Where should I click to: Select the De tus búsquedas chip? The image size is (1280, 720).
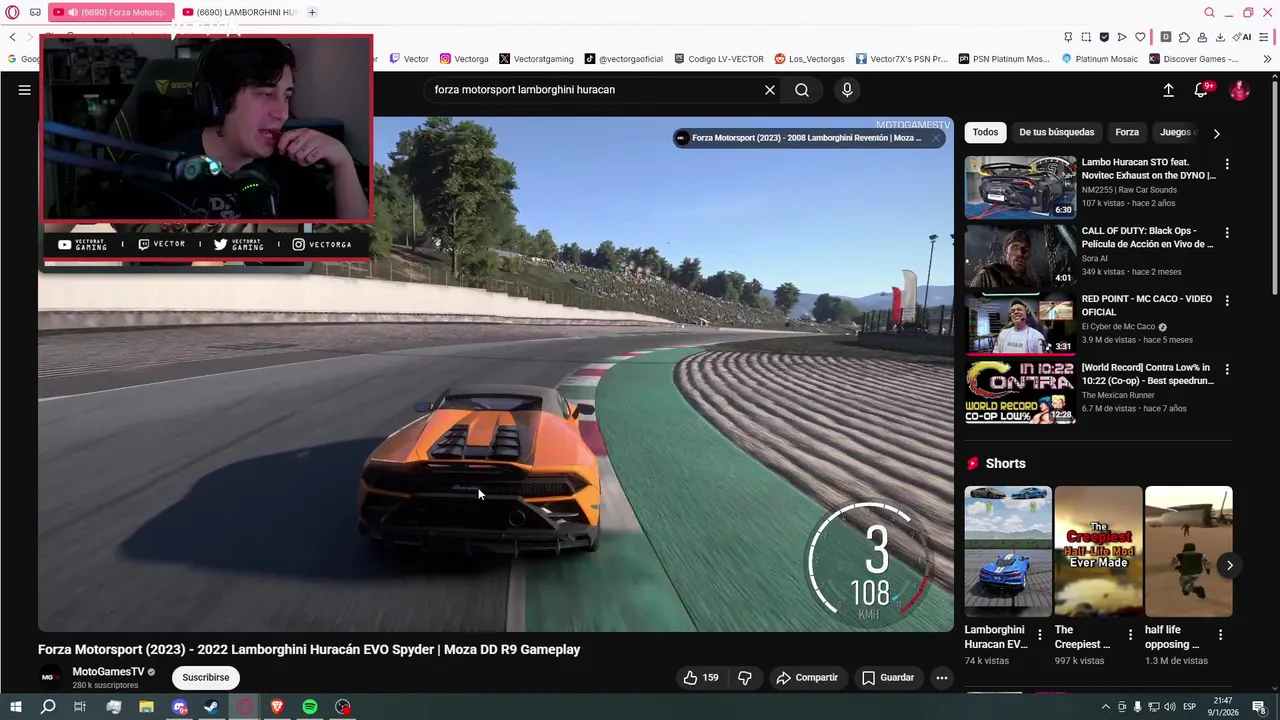point(1056,132)
